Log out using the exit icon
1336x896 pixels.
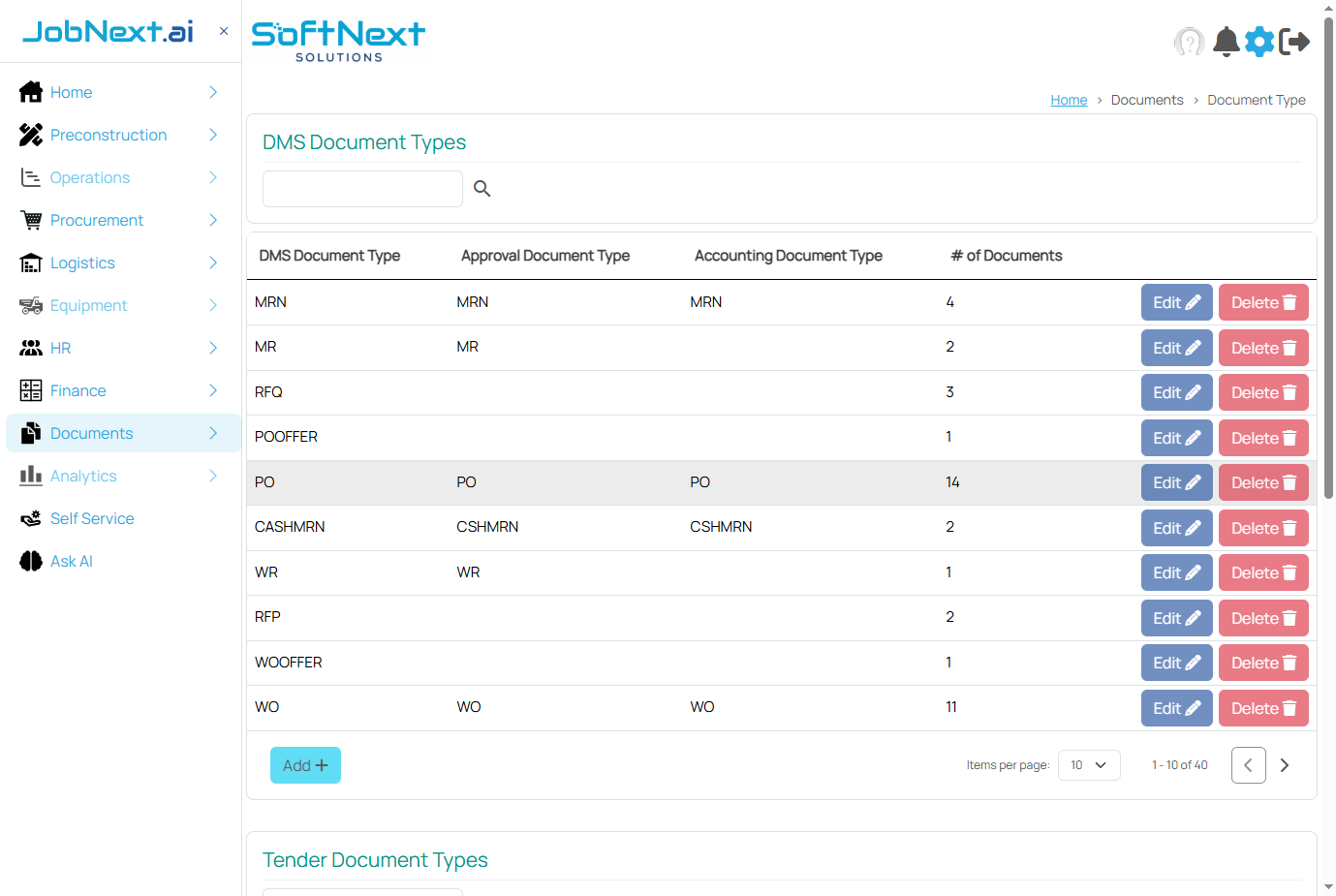click(x=1295, y=42)
